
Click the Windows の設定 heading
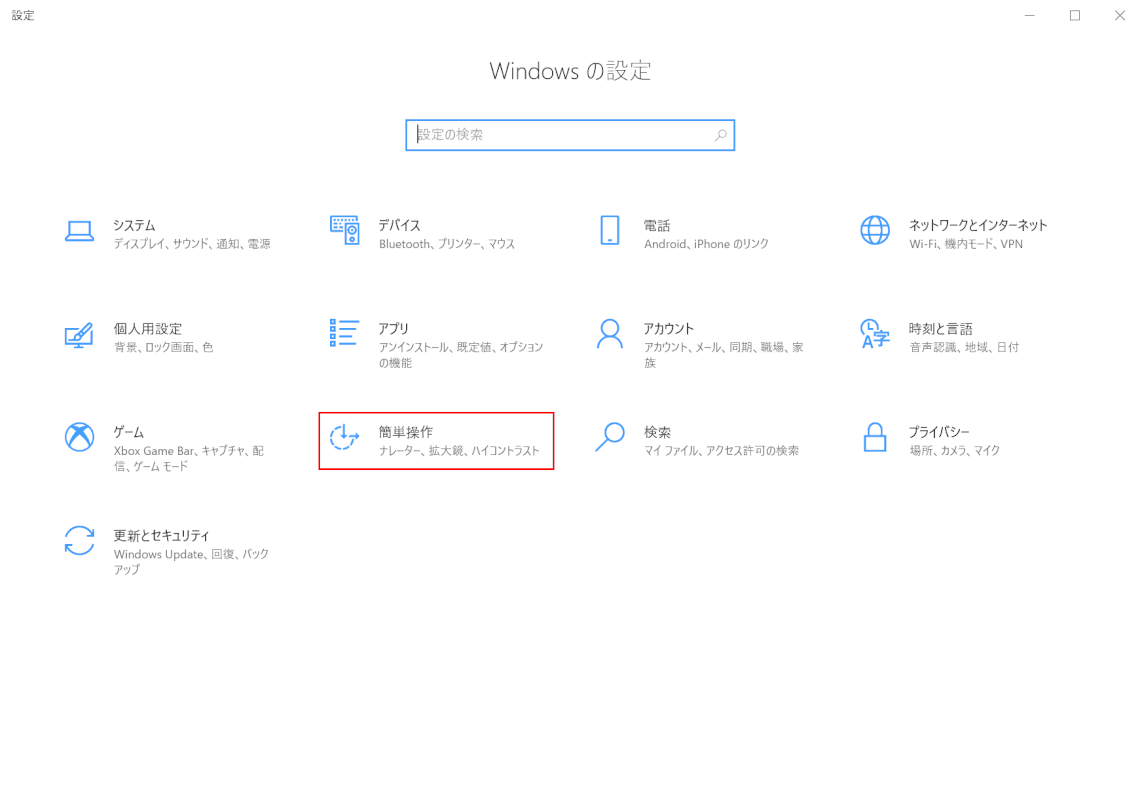pos(570,71)
